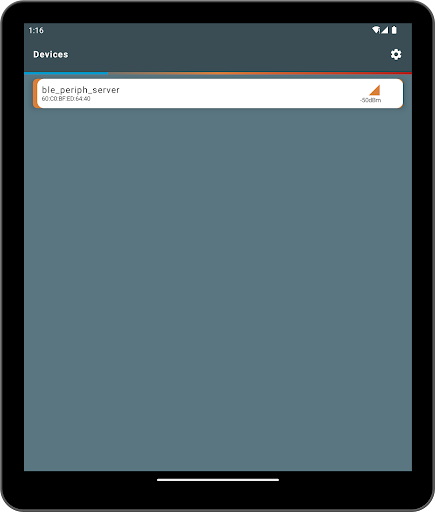Screen dimensions: 435x512
Task: Click the orange-red portion of progress bar
Action: [x=260, y=73]
